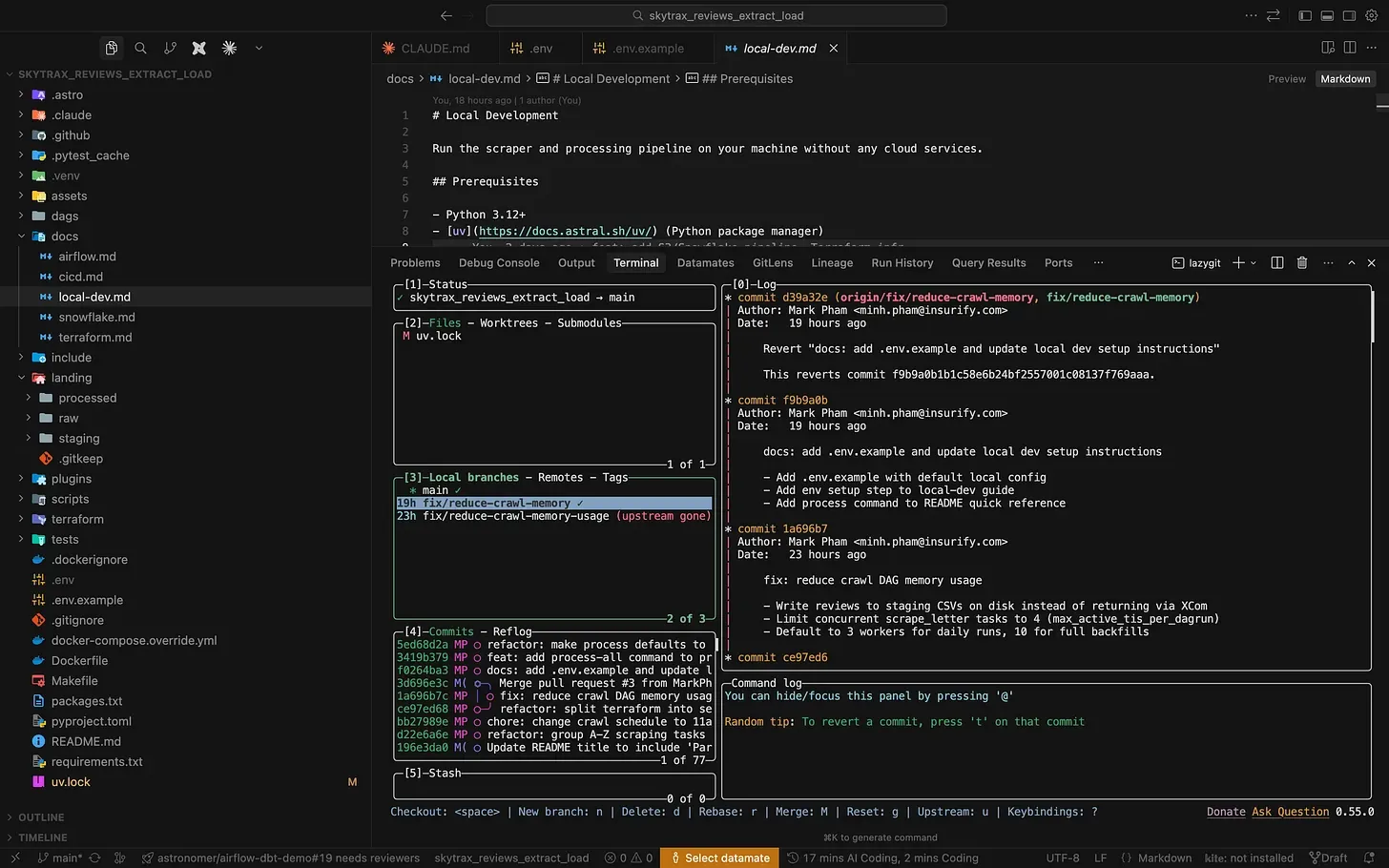Switch sync status by clicking main branch indicator
The height and width of the screenshot is (868, 1389).
(x=60, y=858)
